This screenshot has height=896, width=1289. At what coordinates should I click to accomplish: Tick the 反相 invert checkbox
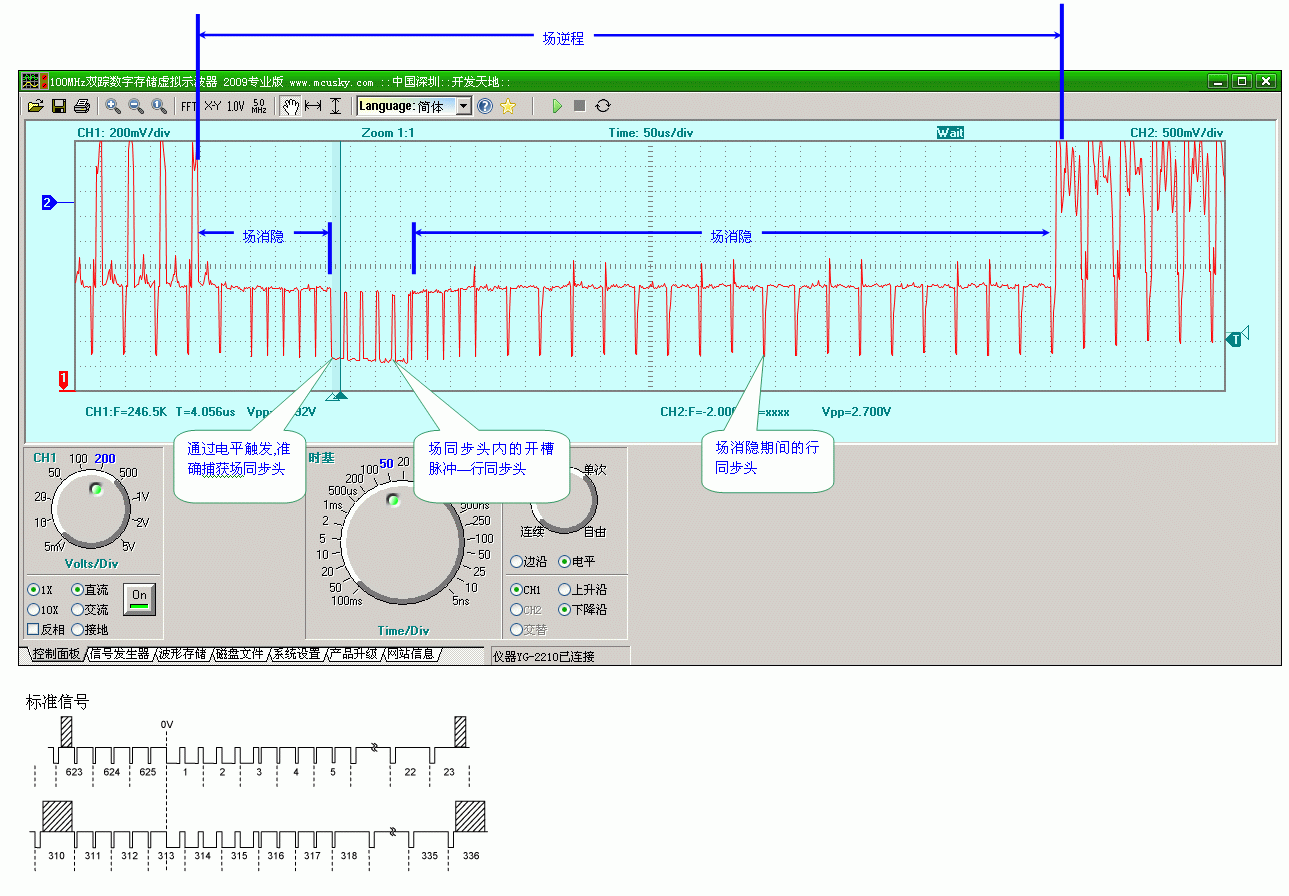33,630
